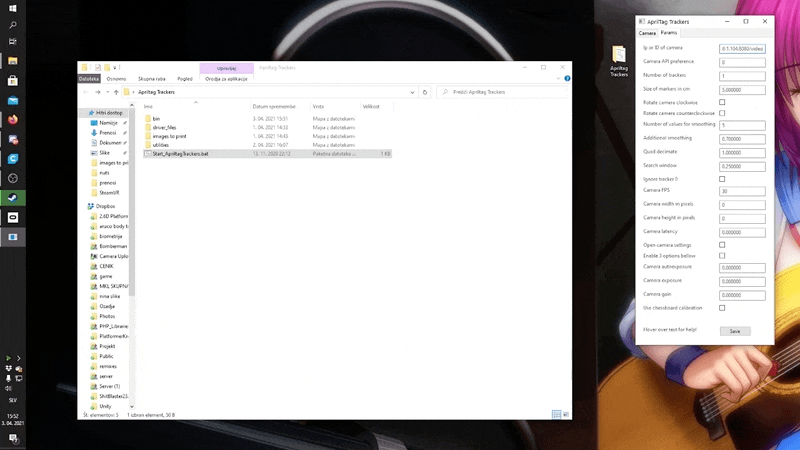Open the Windows Start menu
The image size is (800, 450).
(13, 8)
